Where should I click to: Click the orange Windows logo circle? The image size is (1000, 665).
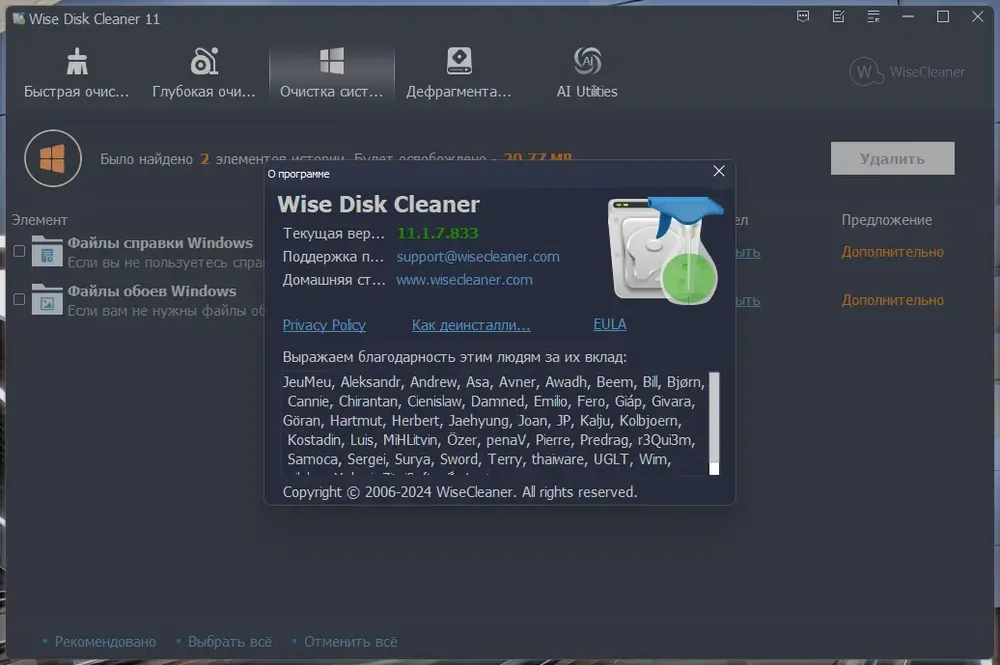point(52,159)
